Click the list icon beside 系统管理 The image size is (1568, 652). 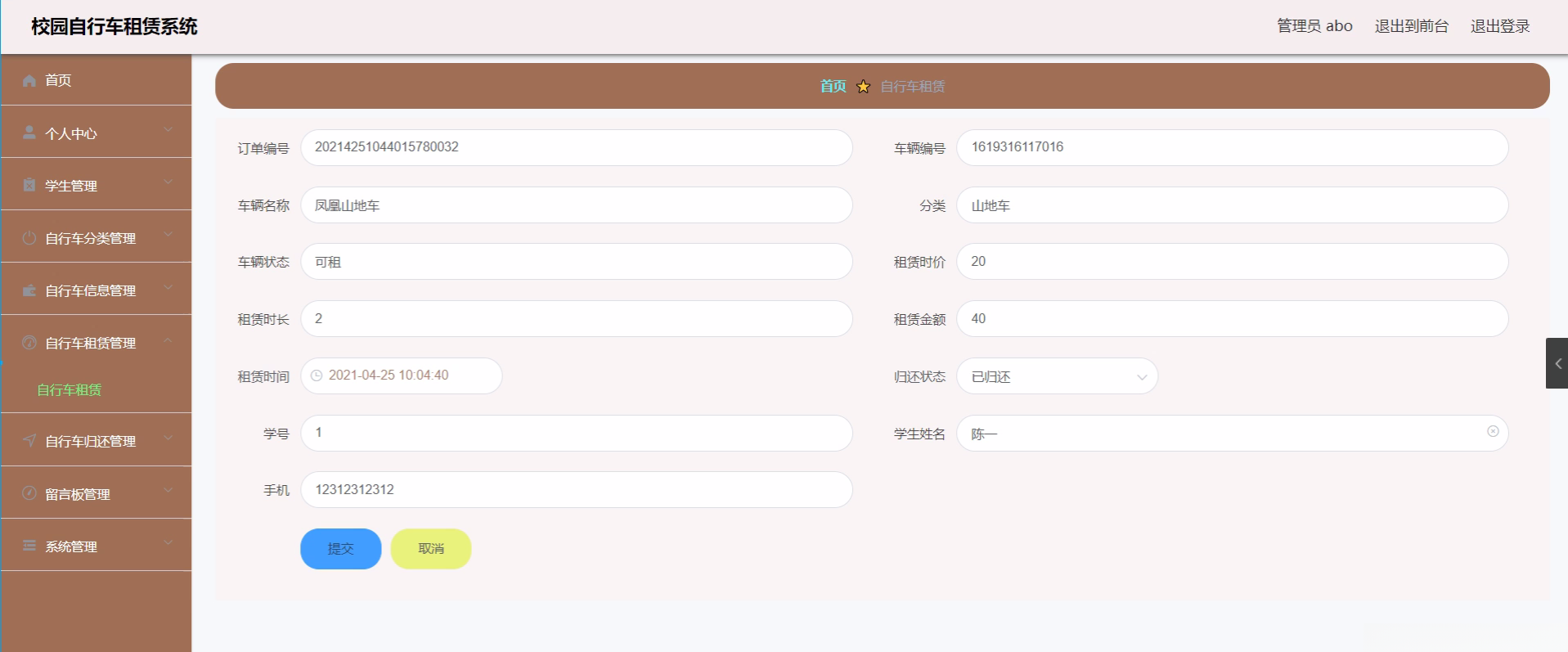[x=29, y=546]
